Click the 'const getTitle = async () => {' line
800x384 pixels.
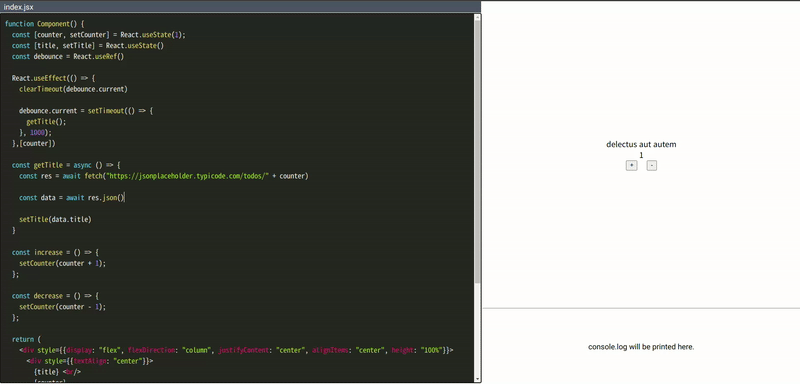66,165
